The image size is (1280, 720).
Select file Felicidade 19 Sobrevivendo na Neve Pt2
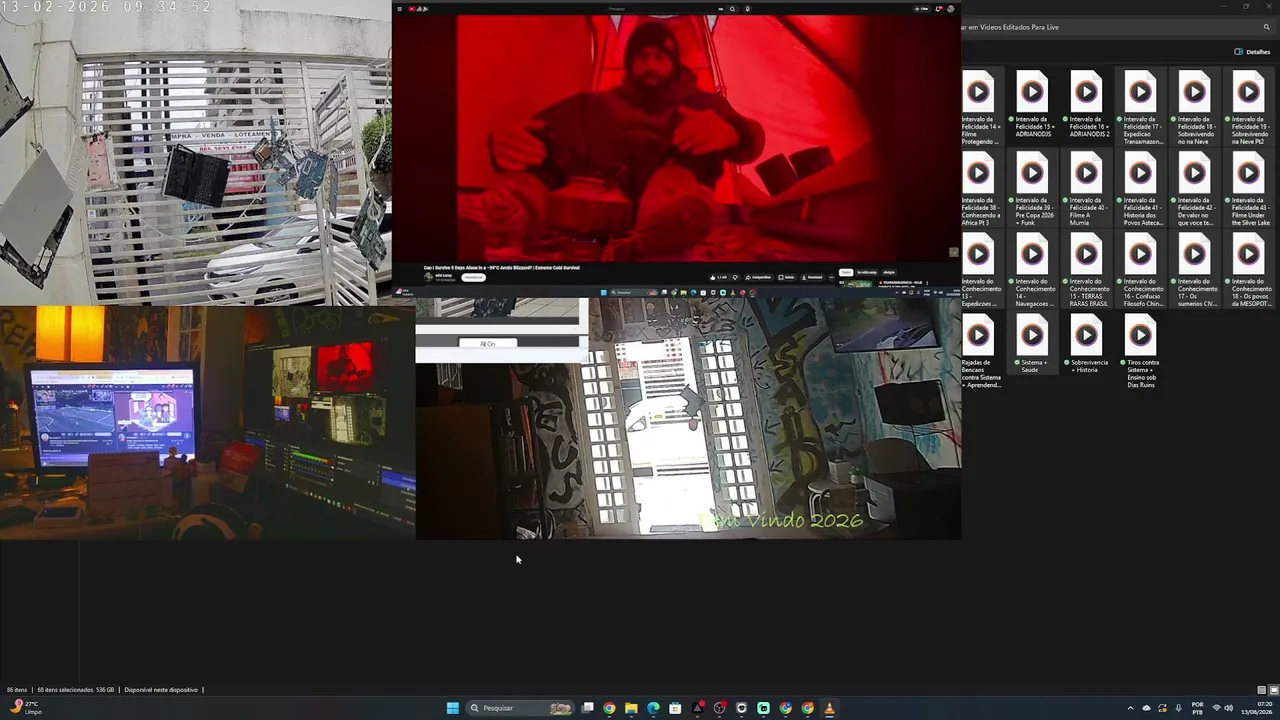[x=1248, y=107]
